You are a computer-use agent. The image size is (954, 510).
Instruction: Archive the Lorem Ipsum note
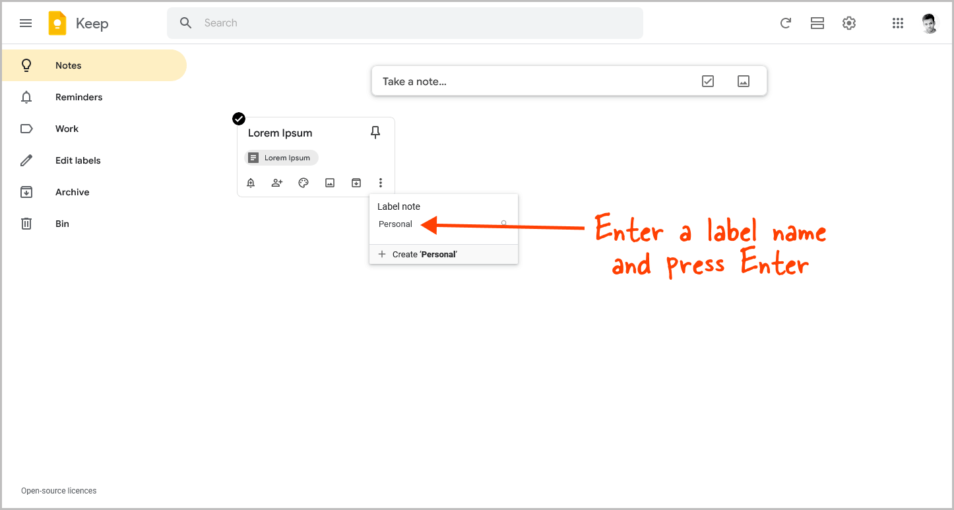[356, 183]
